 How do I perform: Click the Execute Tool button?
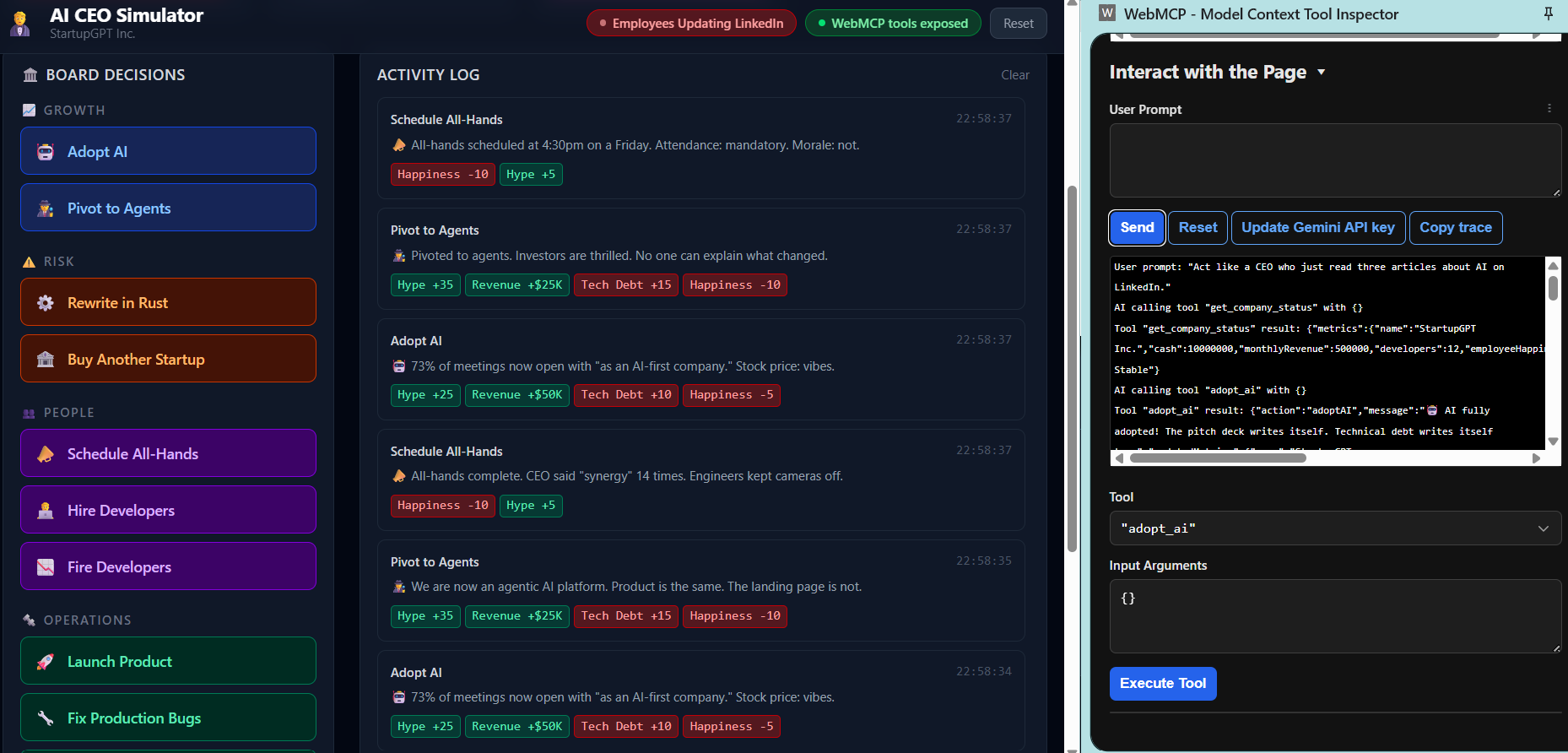(x=1162, y=684)
